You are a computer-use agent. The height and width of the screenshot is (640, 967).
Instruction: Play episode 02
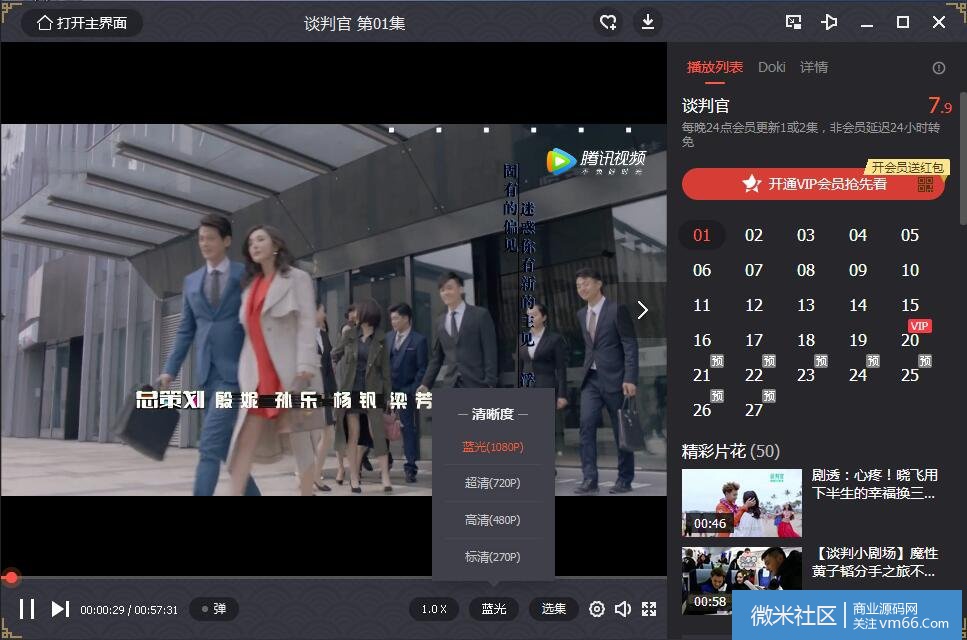[754, 236]
